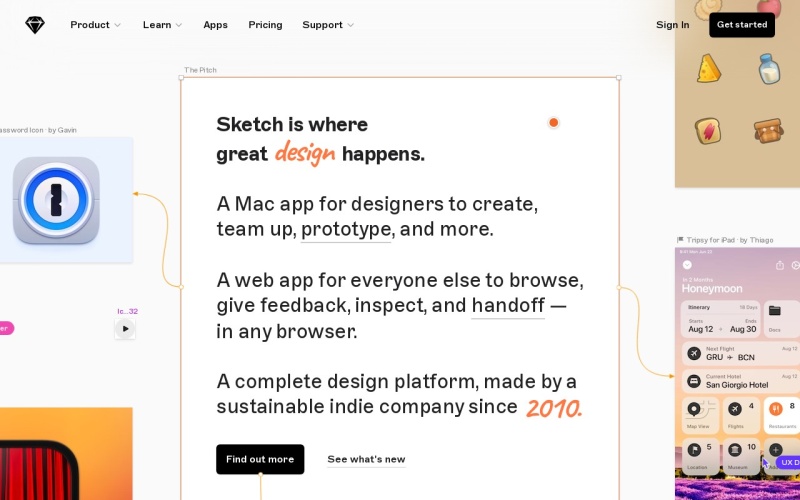Screen dimensions: 800x500
Task: Click the Map View tile icon
Action: point(692,409)
